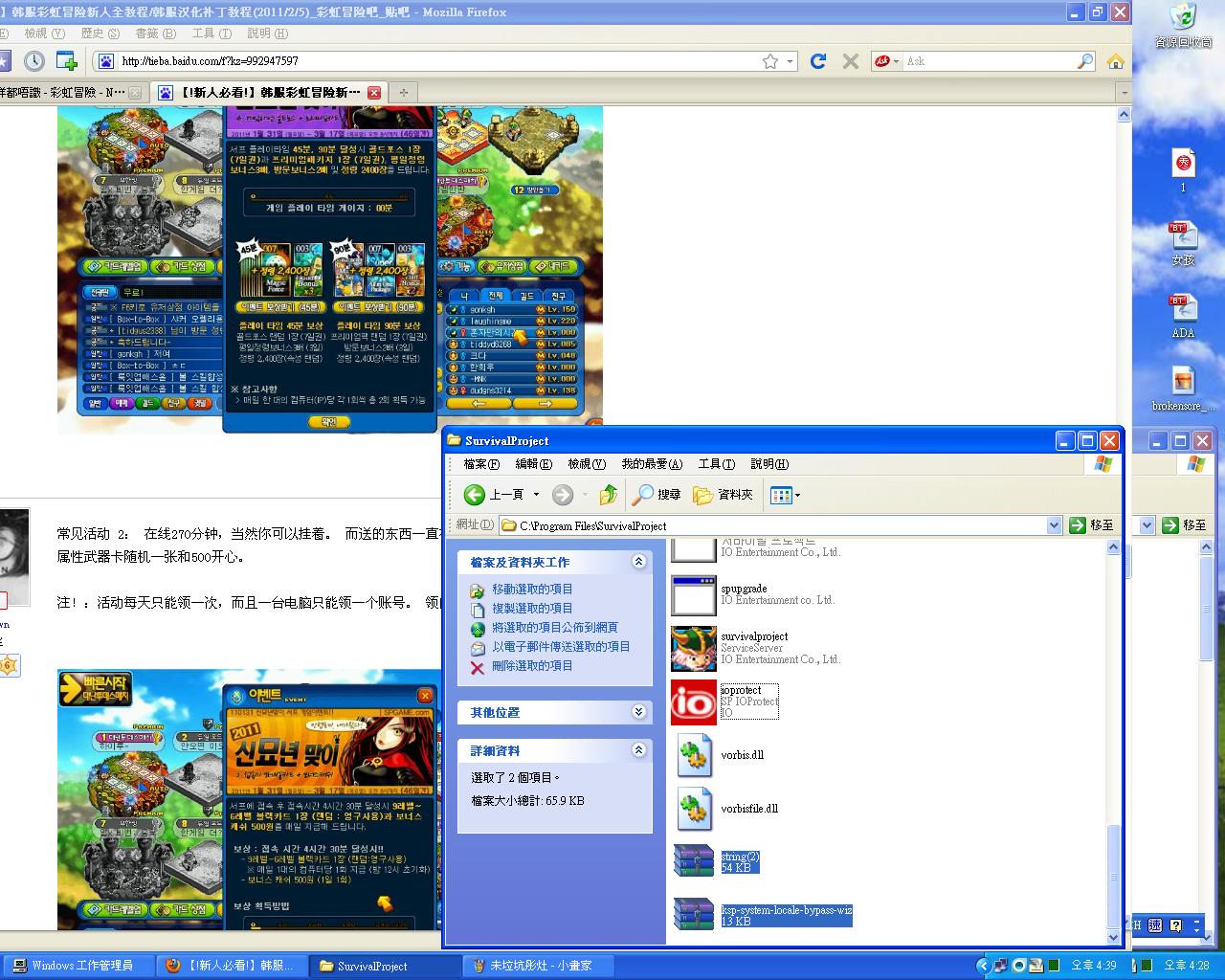Viewport: 1225px width, 980px height.
Task: Click the SurvivalProject address path field
Action: pyautogui.click(x=781, y=525)
